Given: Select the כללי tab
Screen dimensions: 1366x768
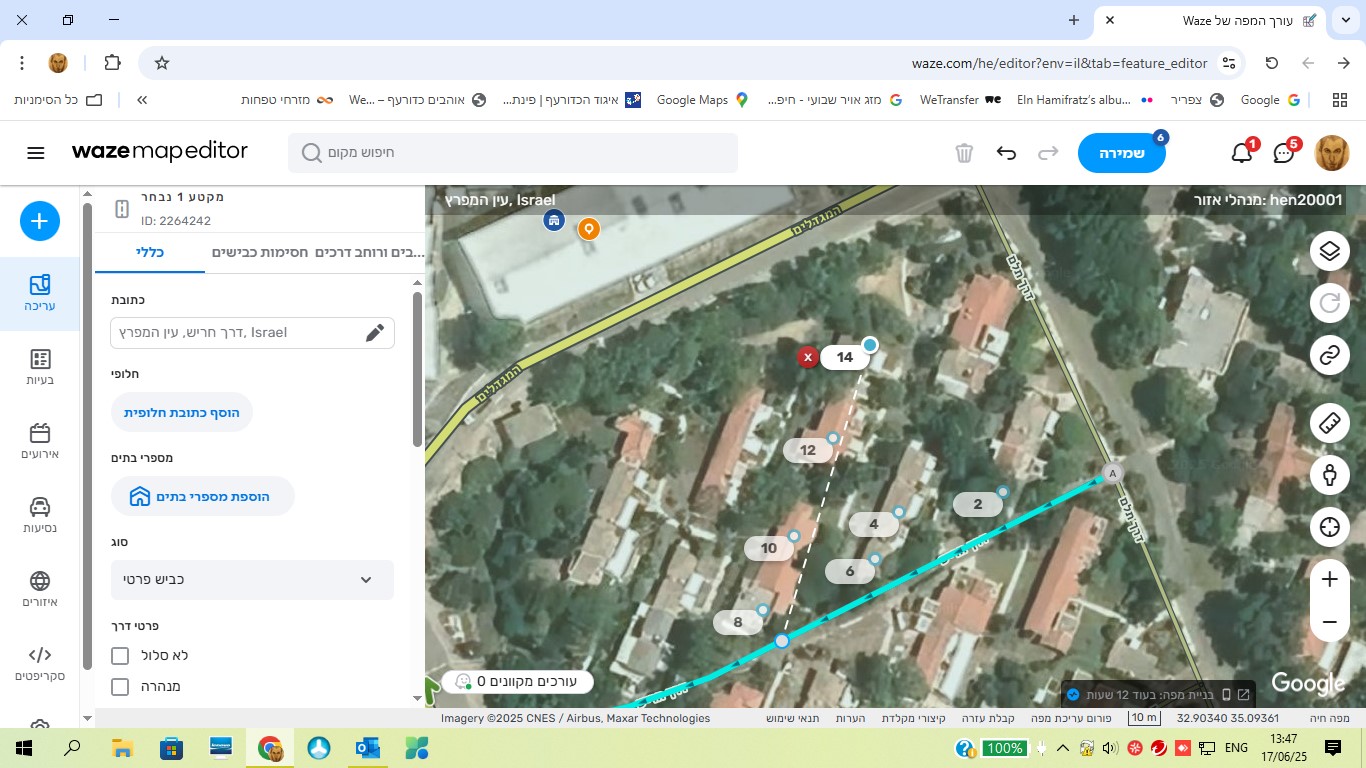Looking at the screenshot, I should (x=150, y=253).
